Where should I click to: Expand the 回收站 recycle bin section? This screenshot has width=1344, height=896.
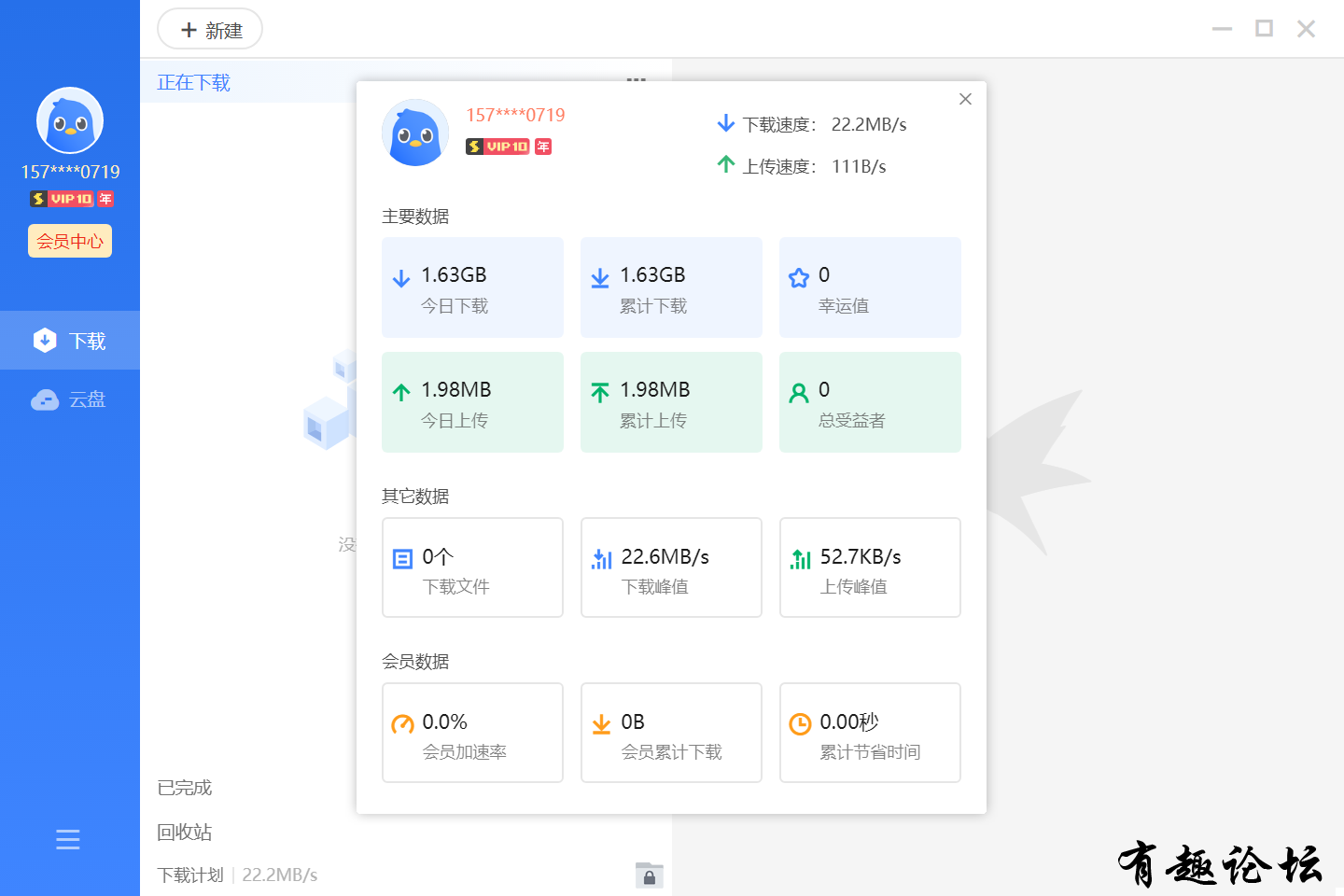pos(185,832)
